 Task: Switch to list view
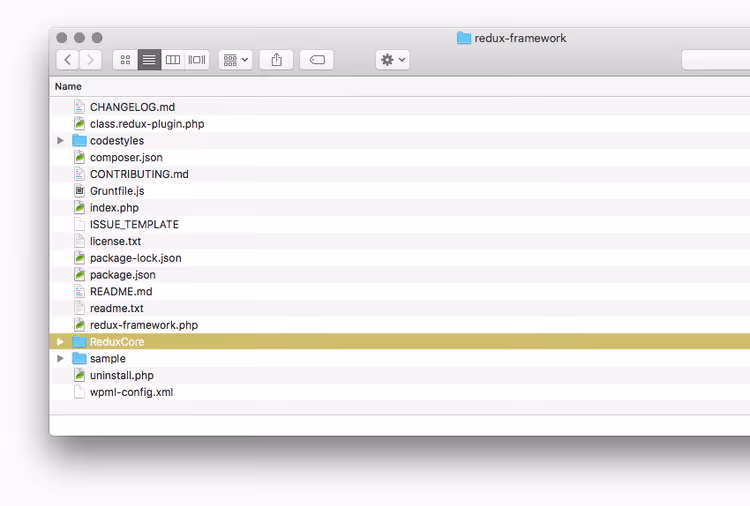[149, 60]
